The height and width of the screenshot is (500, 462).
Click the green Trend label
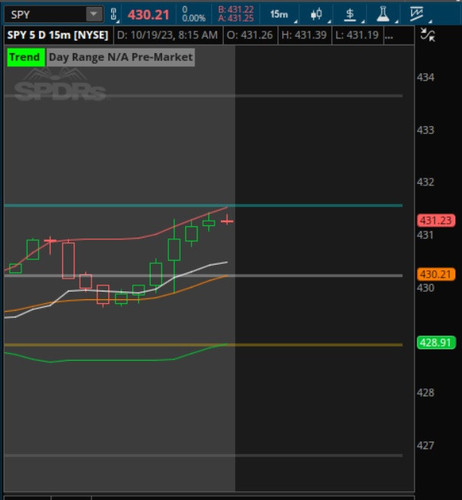[25, 57]
